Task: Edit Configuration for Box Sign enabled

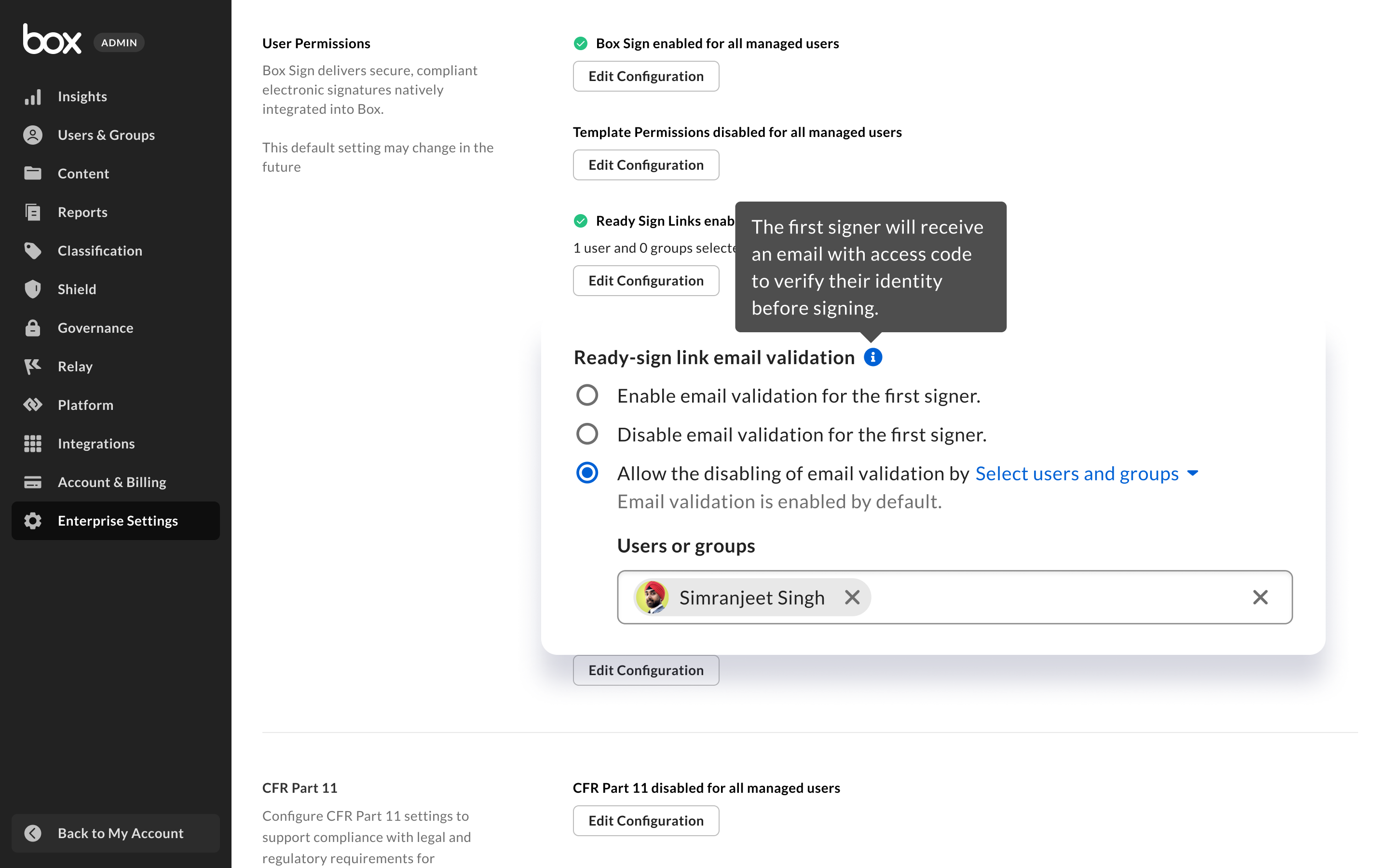Action: tap(646, 76)
